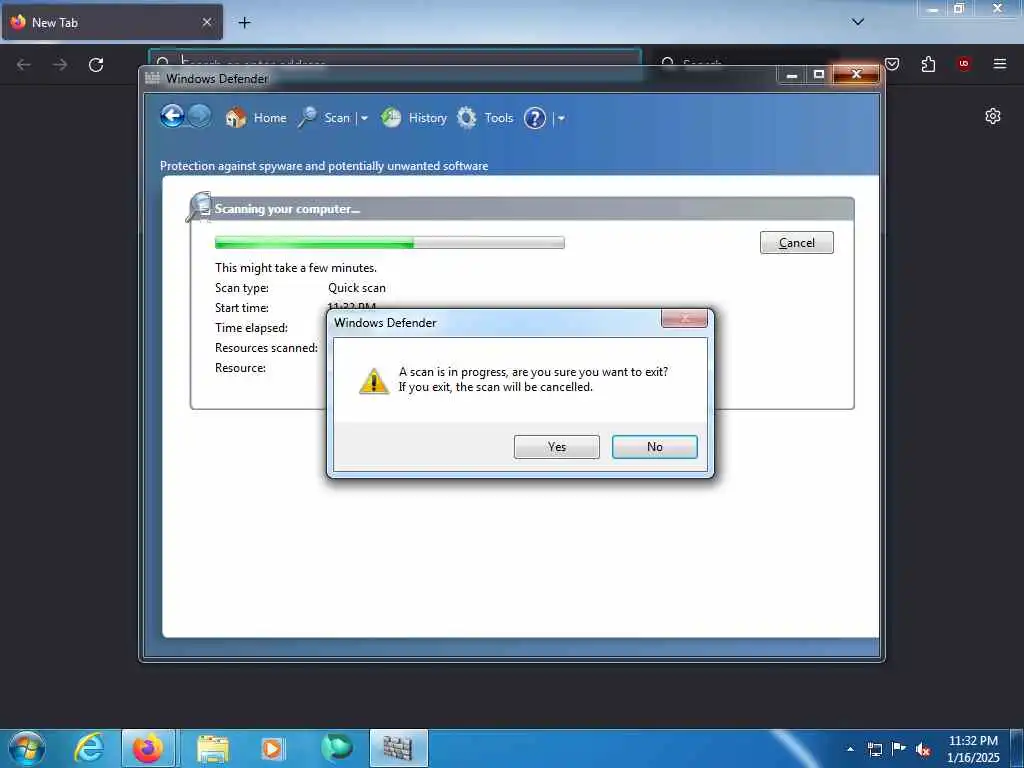This screenshot has height=768, width=1024.
Task: Close the Windows Defender main window
Action: tap(856, 74)
